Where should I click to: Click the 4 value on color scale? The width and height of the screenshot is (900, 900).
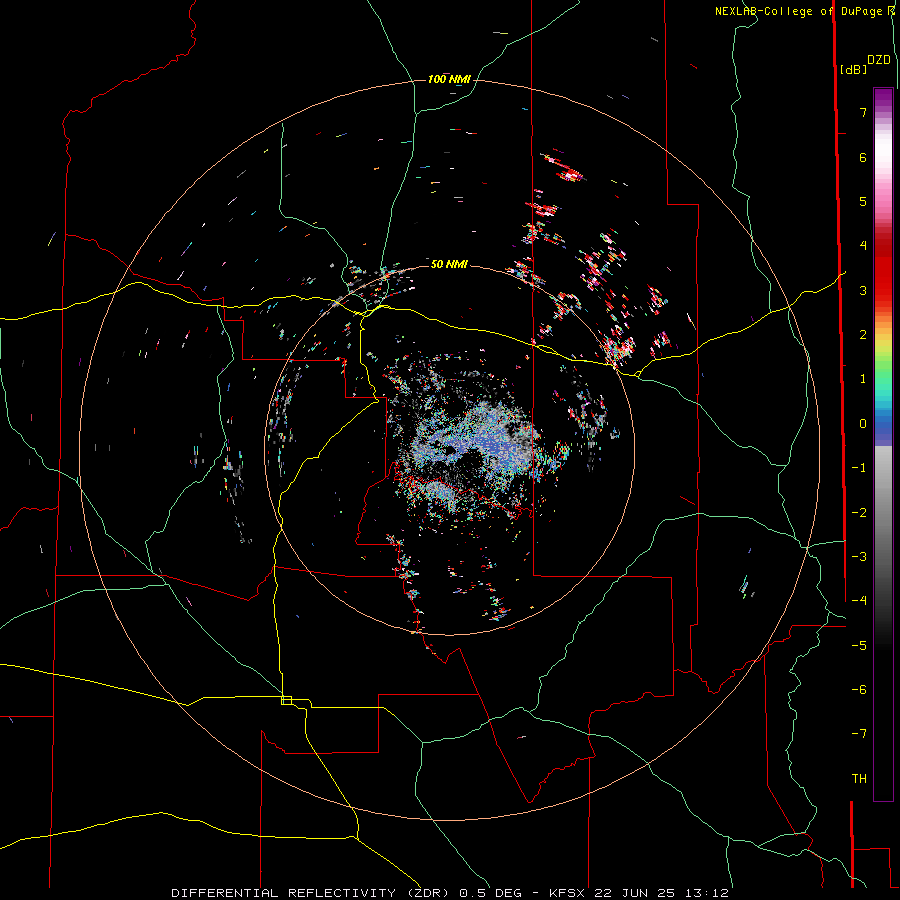click(x=863, y=246)
